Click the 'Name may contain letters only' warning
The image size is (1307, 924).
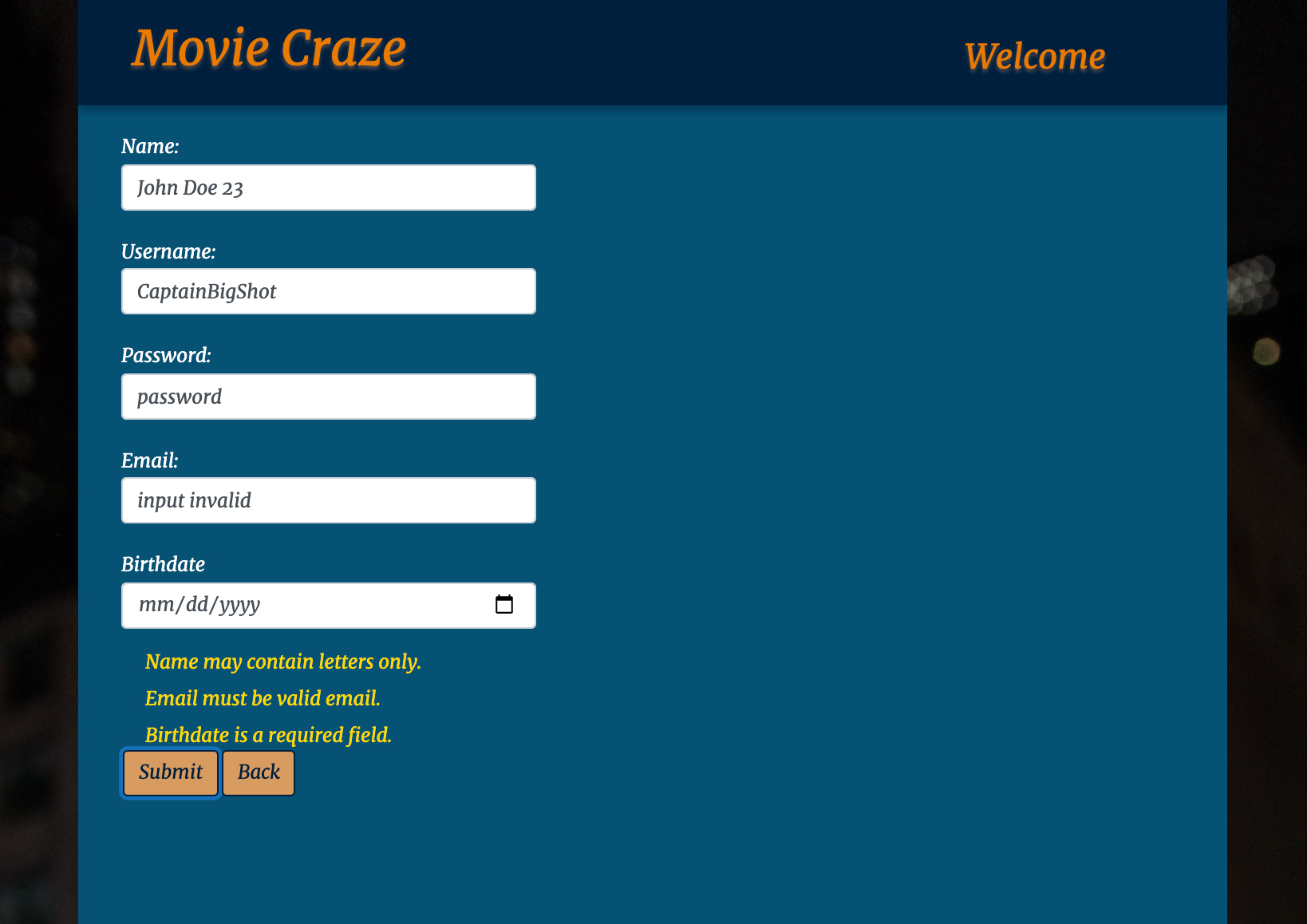pyautogui.click(x=282, y=661)
